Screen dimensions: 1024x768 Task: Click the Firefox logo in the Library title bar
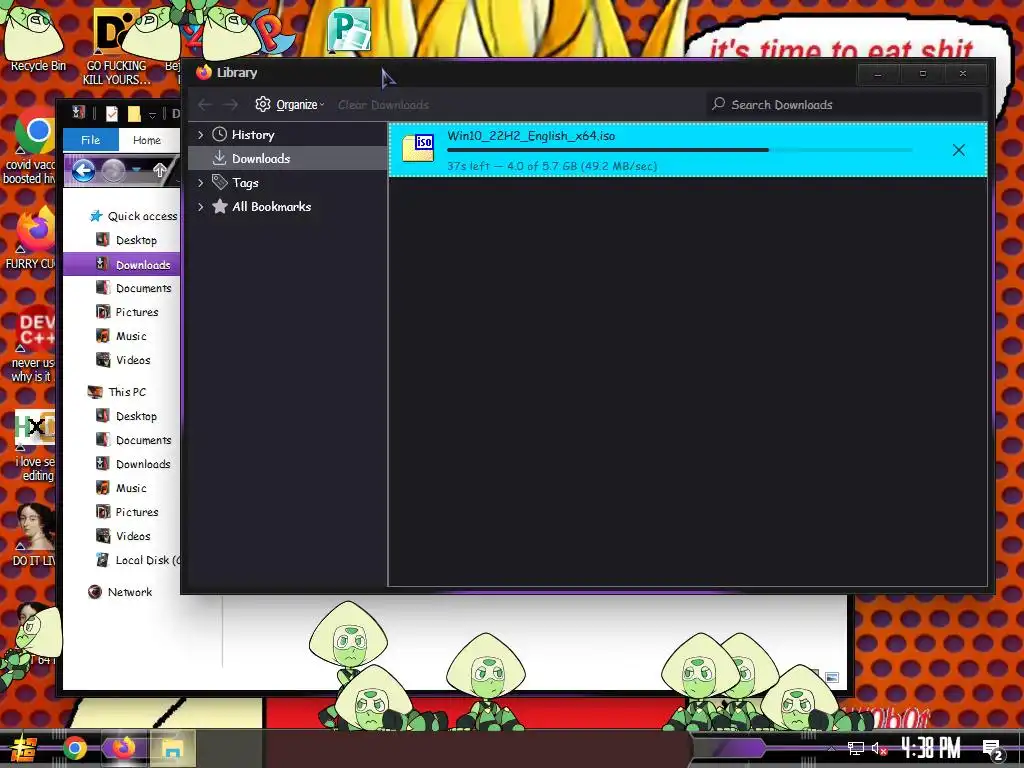pyautogui.click(x=204, y=72)
